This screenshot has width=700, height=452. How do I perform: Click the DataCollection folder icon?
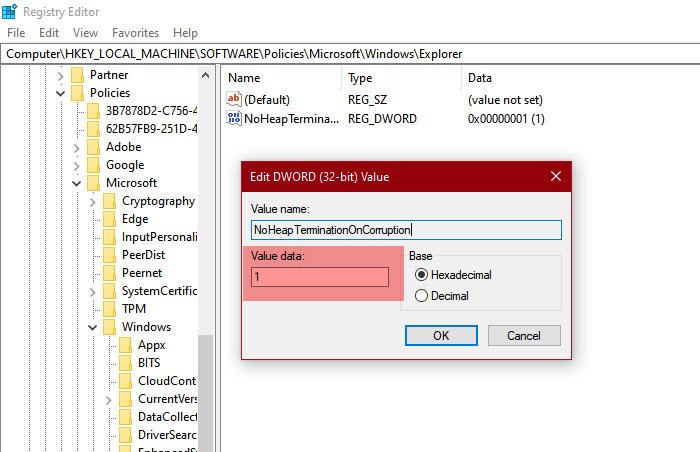point(126,417)
